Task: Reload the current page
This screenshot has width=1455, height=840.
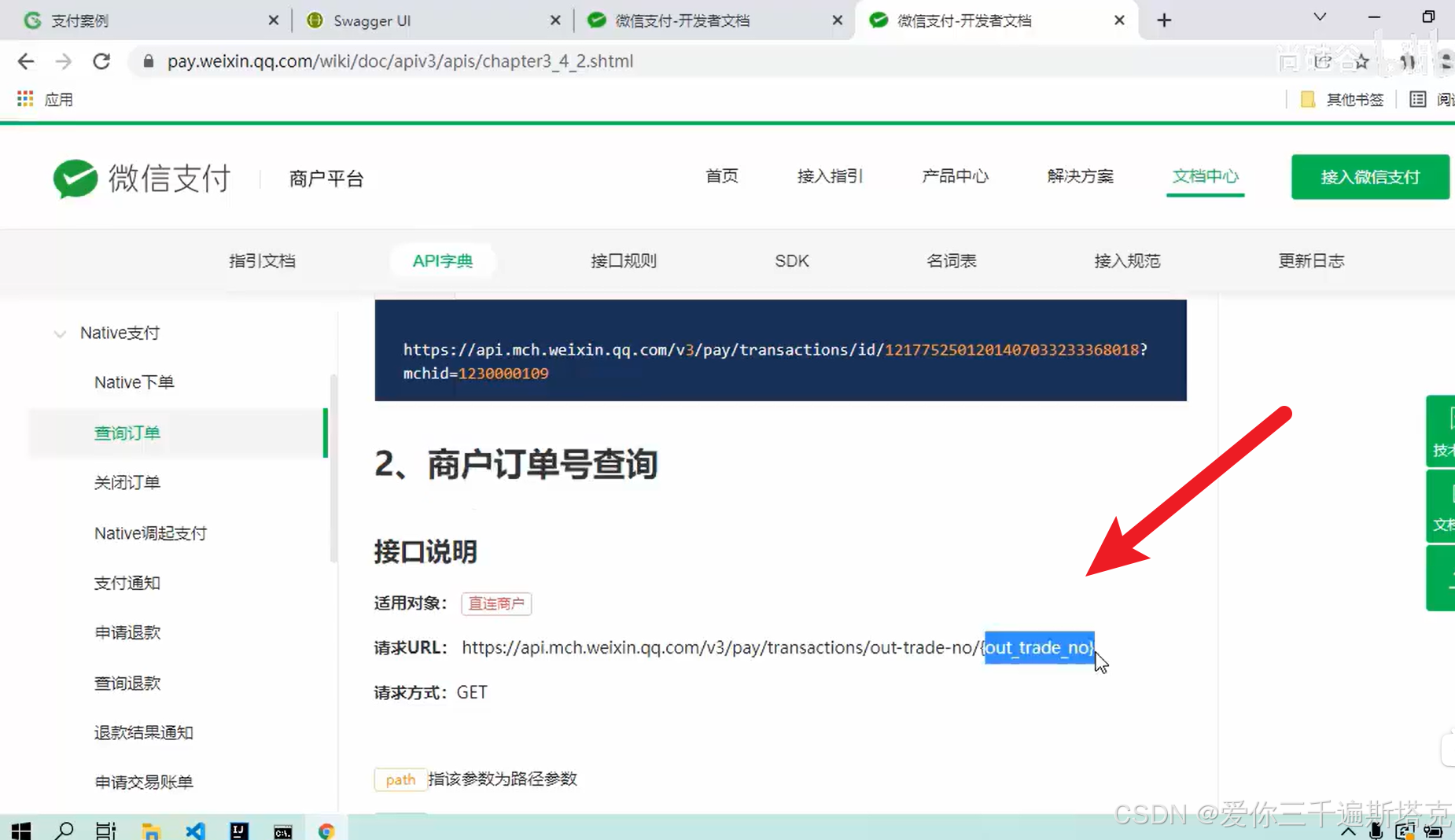Action: coord(101,61)
